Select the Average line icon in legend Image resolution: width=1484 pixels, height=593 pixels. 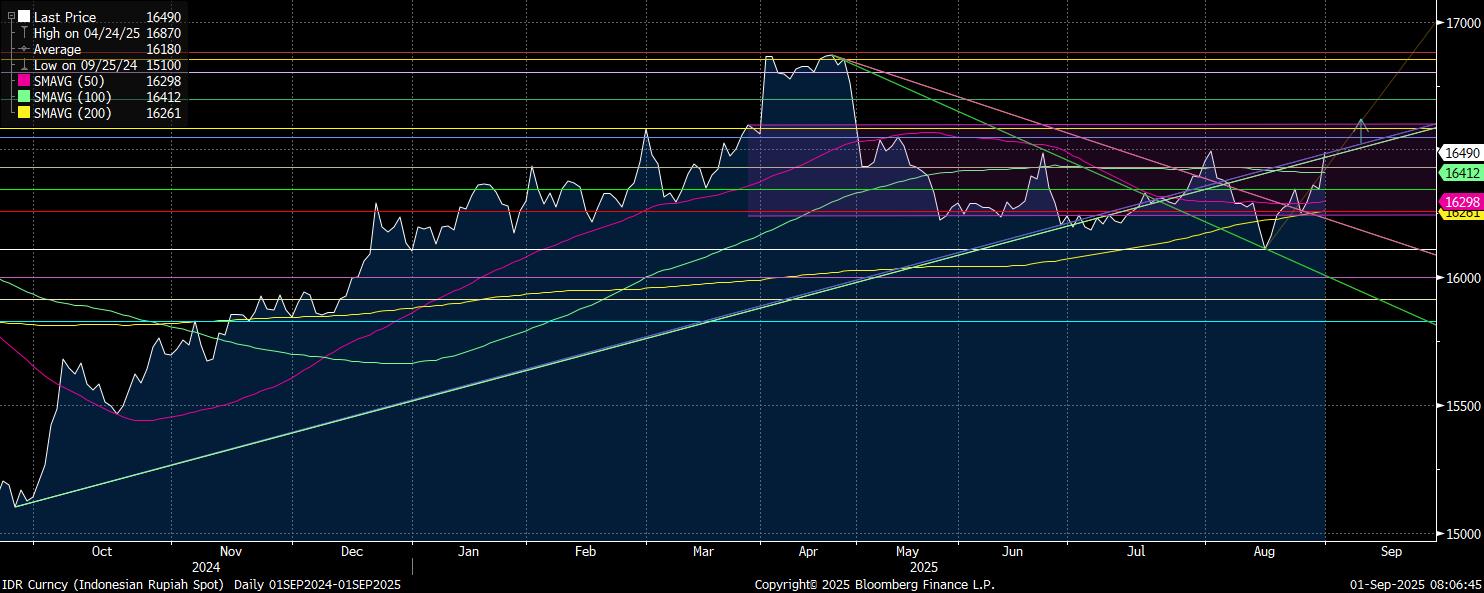tap(24, 49)
